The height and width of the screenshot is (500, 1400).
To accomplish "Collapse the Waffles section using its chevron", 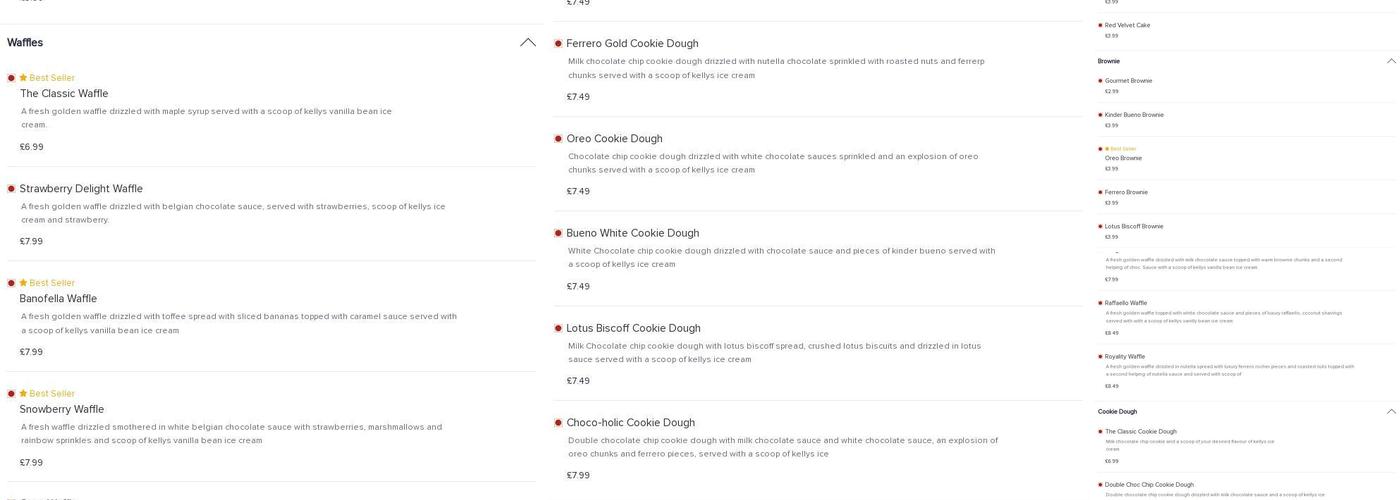I will [527, 43].
